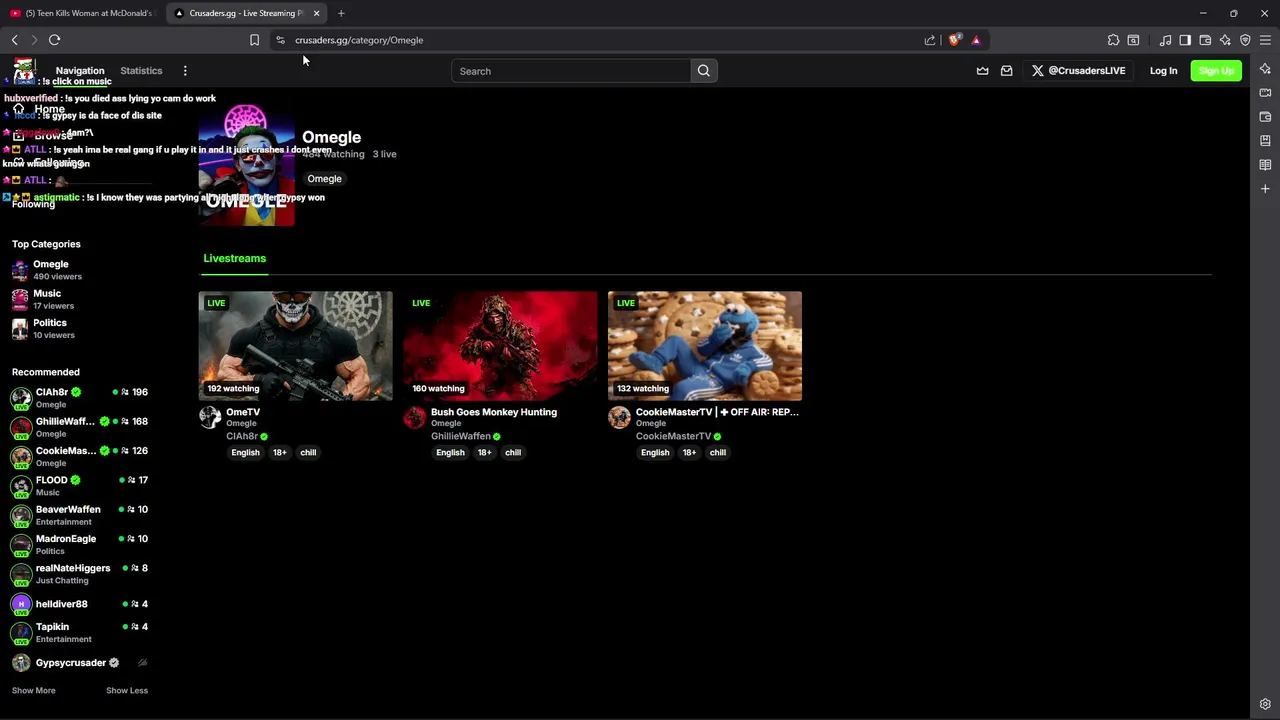Open a new browser tab
Image resolution: width=1280 pixels, height=720 pixels.
pyautogui.click(x=341, y=13)
